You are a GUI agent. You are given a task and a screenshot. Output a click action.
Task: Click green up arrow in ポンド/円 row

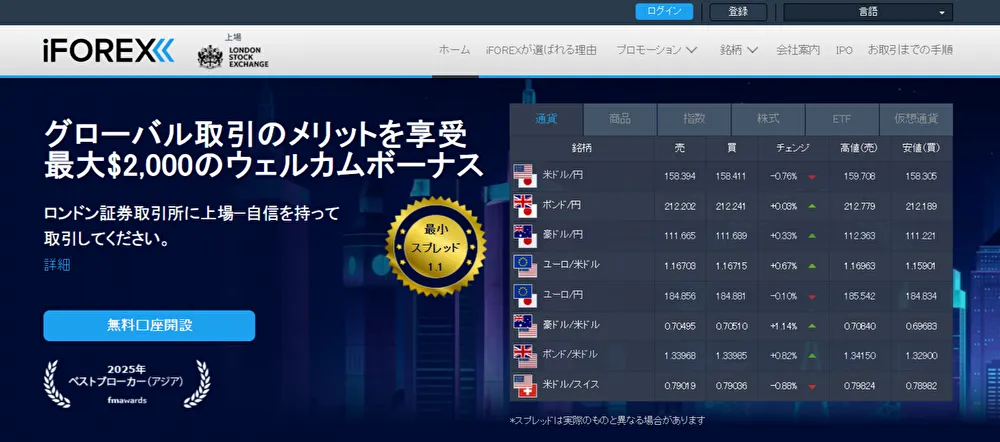(812, 206)
